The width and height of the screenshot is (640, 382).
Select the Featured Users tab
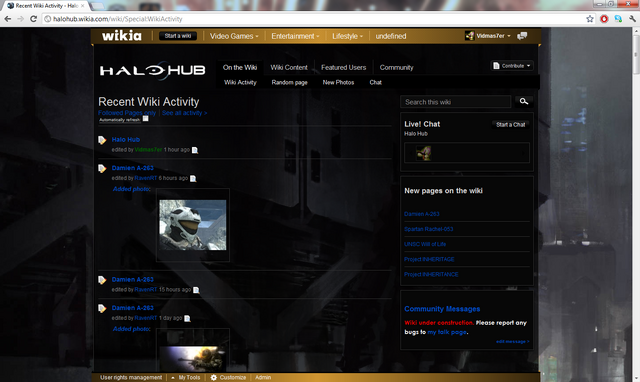[343, 67]
